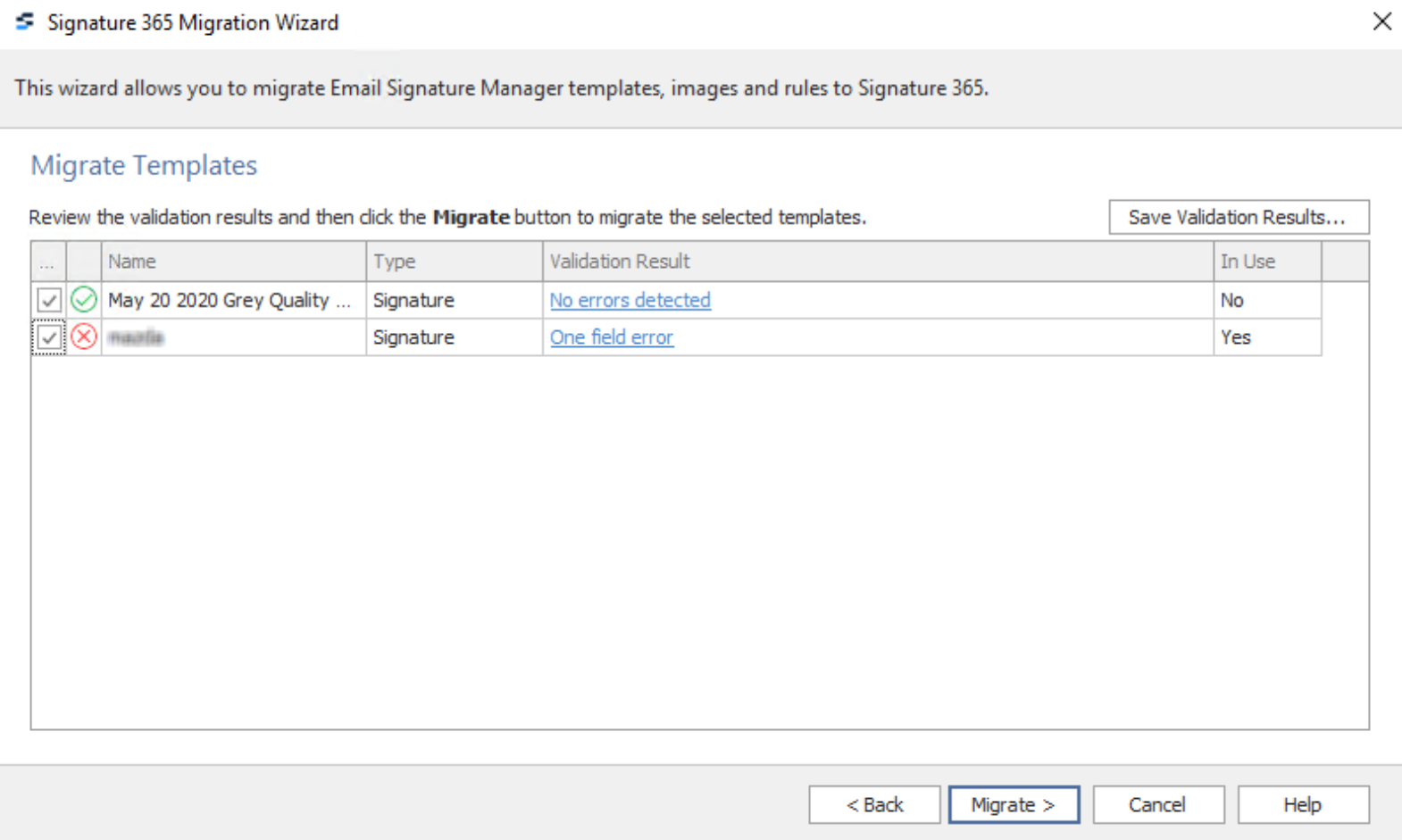The width and height of the screenshot is (1402, 840).
Task: Click the 'Migrate Templates' heading
Action: click(144, 165)
